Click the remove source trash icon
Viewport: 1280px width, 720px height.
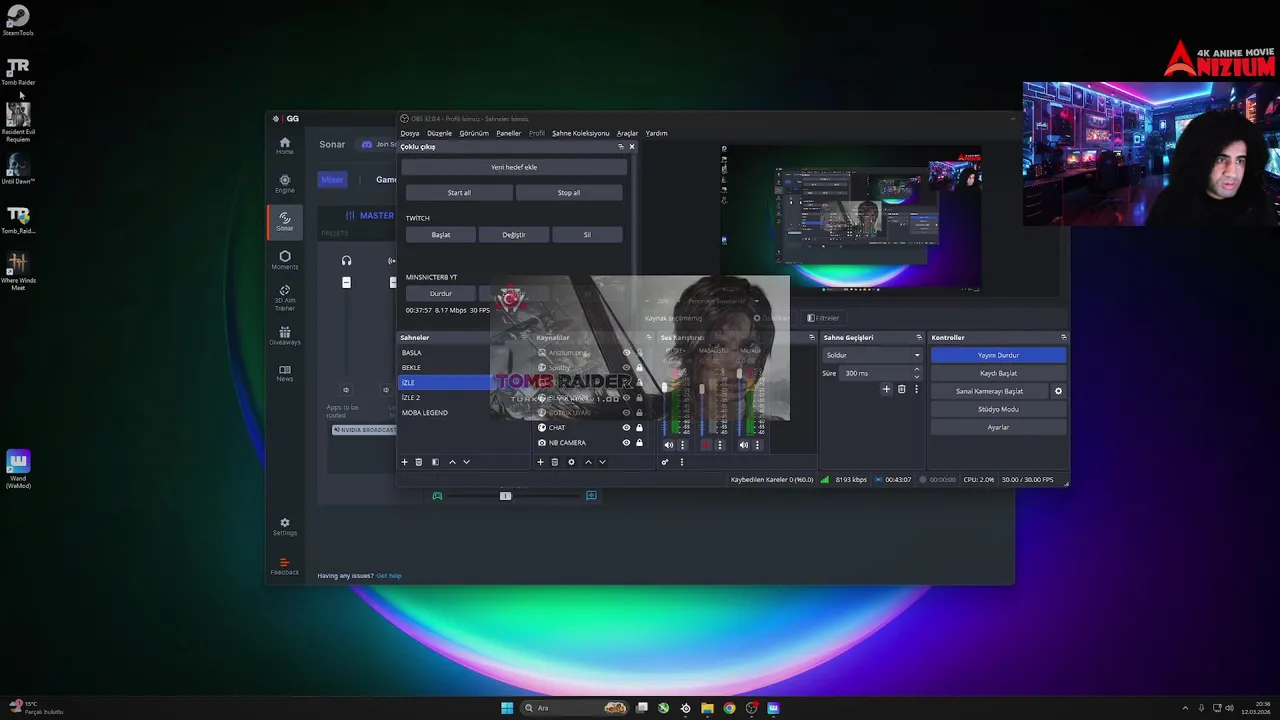tap(555, 462)
